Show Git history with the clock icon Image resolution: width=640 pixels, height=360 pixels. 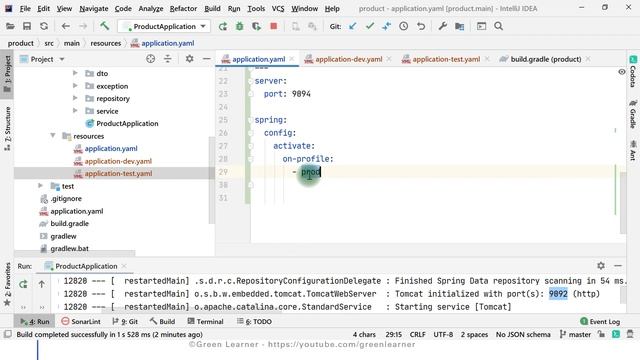point(404,27)
